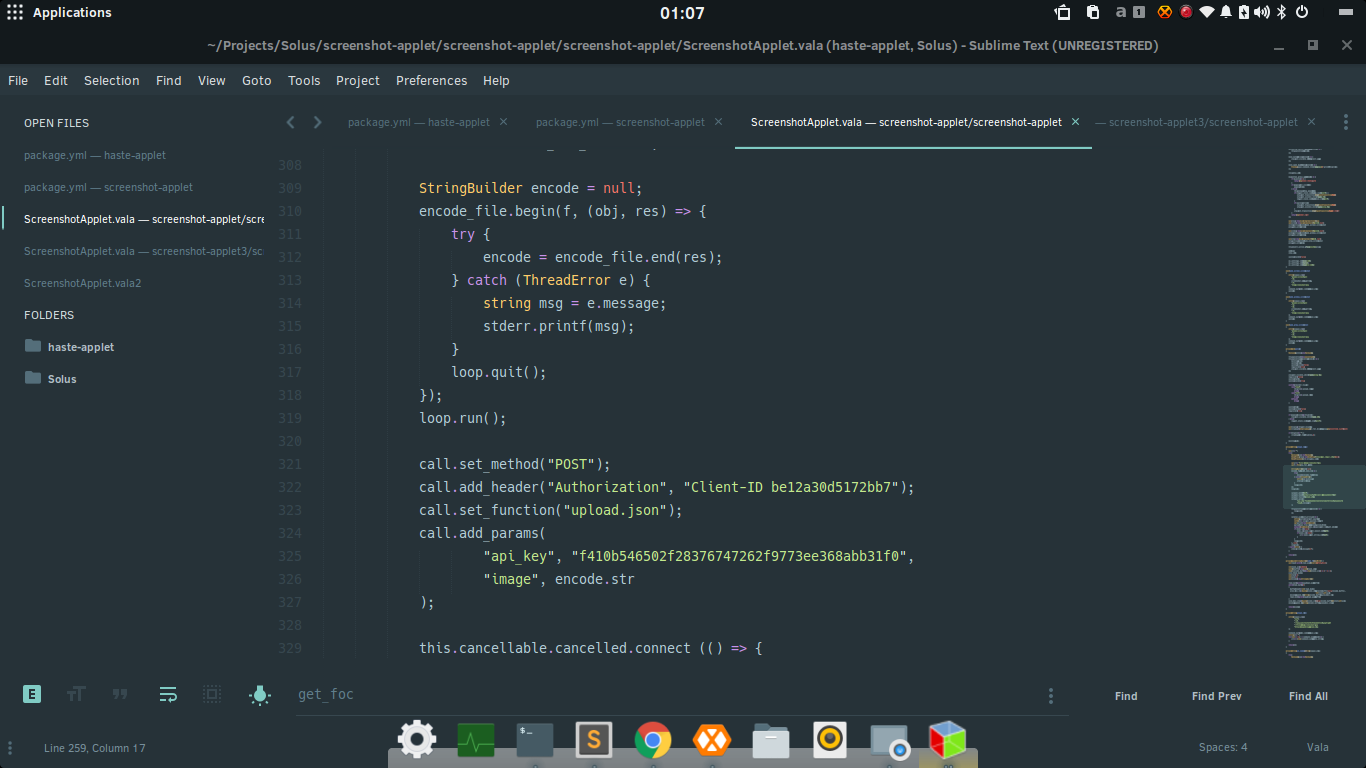Go to next tab with right arrow
This screenshot has width=1366, height=768.
point(317,122)
